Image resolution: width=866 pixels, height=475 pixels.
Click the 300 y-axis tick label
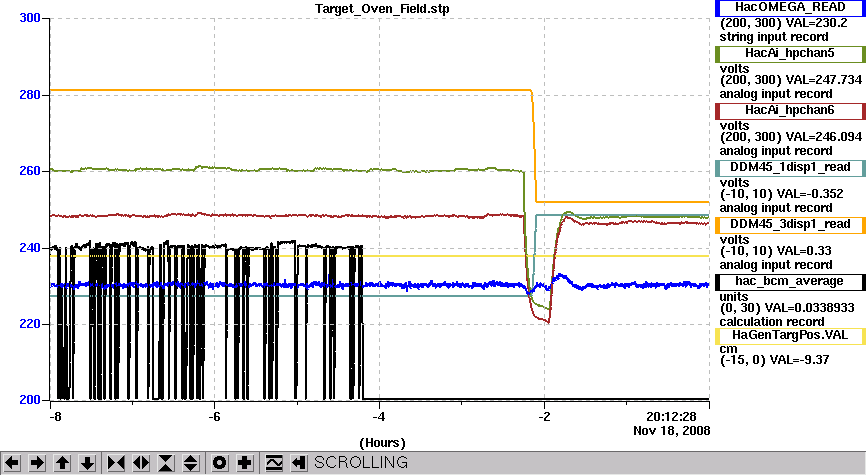tap(30, 18)
